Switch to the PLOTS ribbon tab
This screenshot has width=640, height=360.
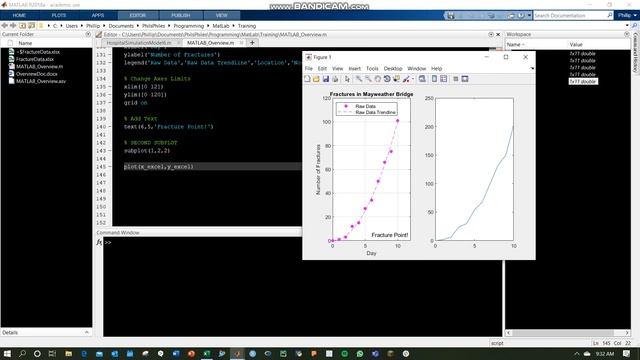click(59, 16)
